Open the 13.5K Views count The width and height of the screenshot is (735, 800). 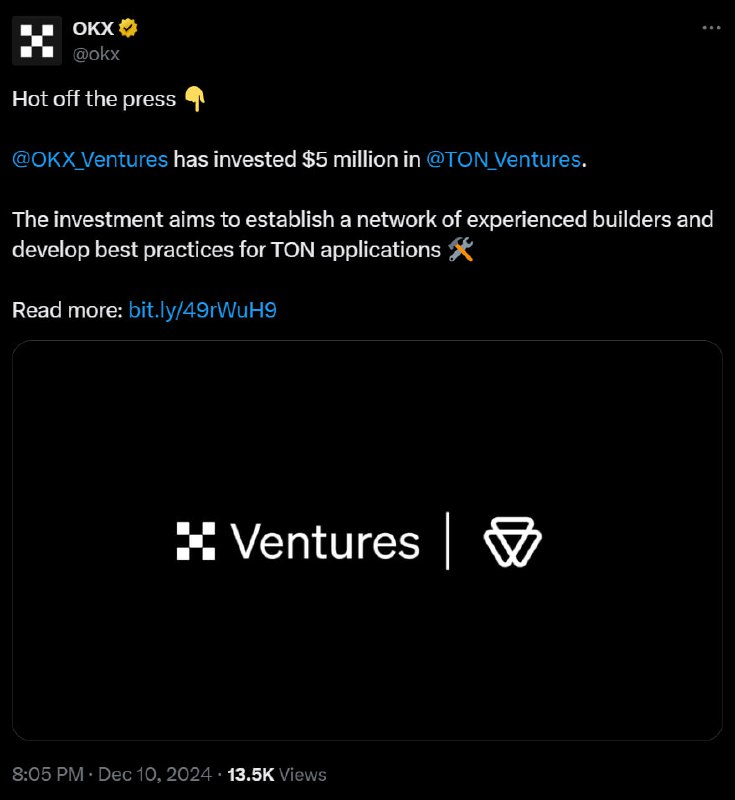point(277,774)
